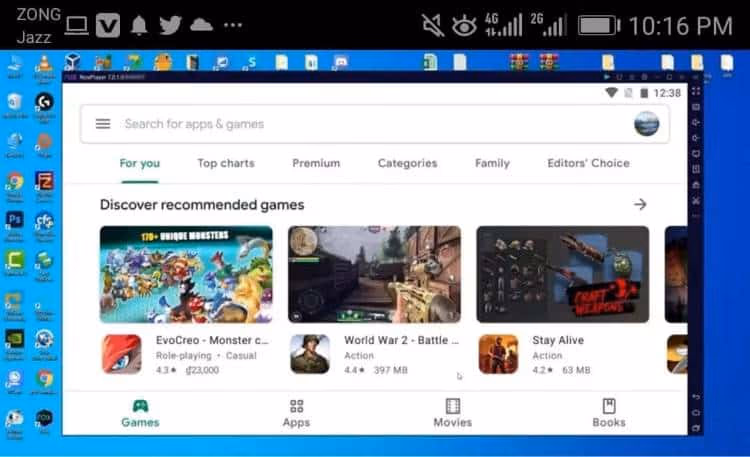Screen dimensions: 750x457
Task: Open the hamburger menu in search bar
Action: click(102, 124)
